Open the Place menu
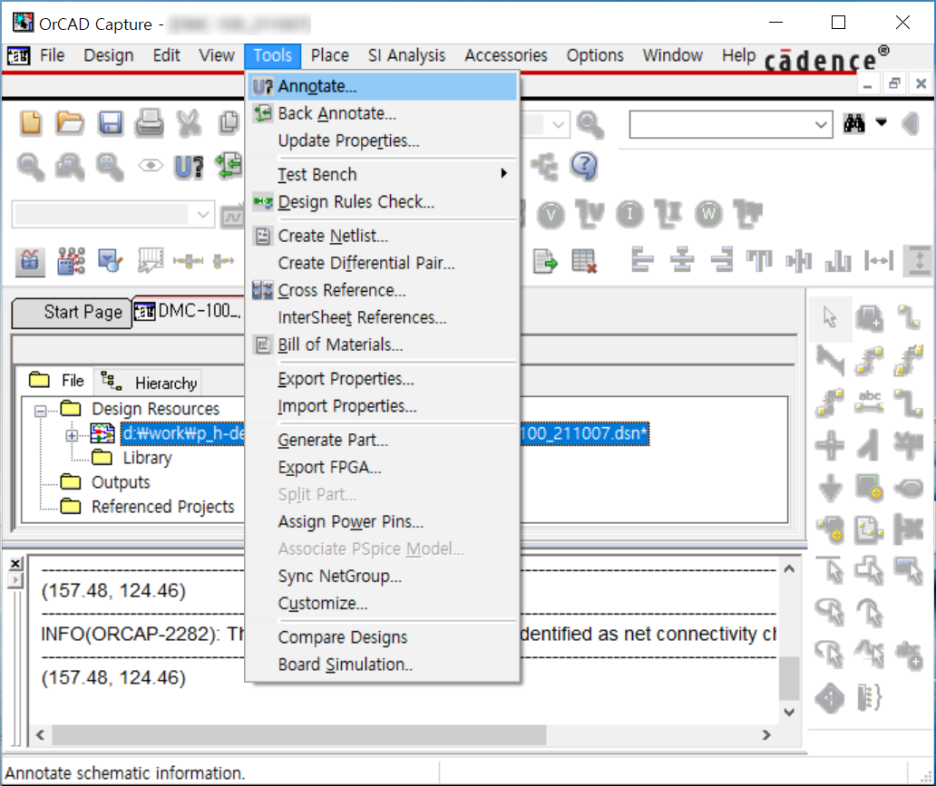Viewport: 936px width, 786px height. pyautogui.click(x=330, y=56)
